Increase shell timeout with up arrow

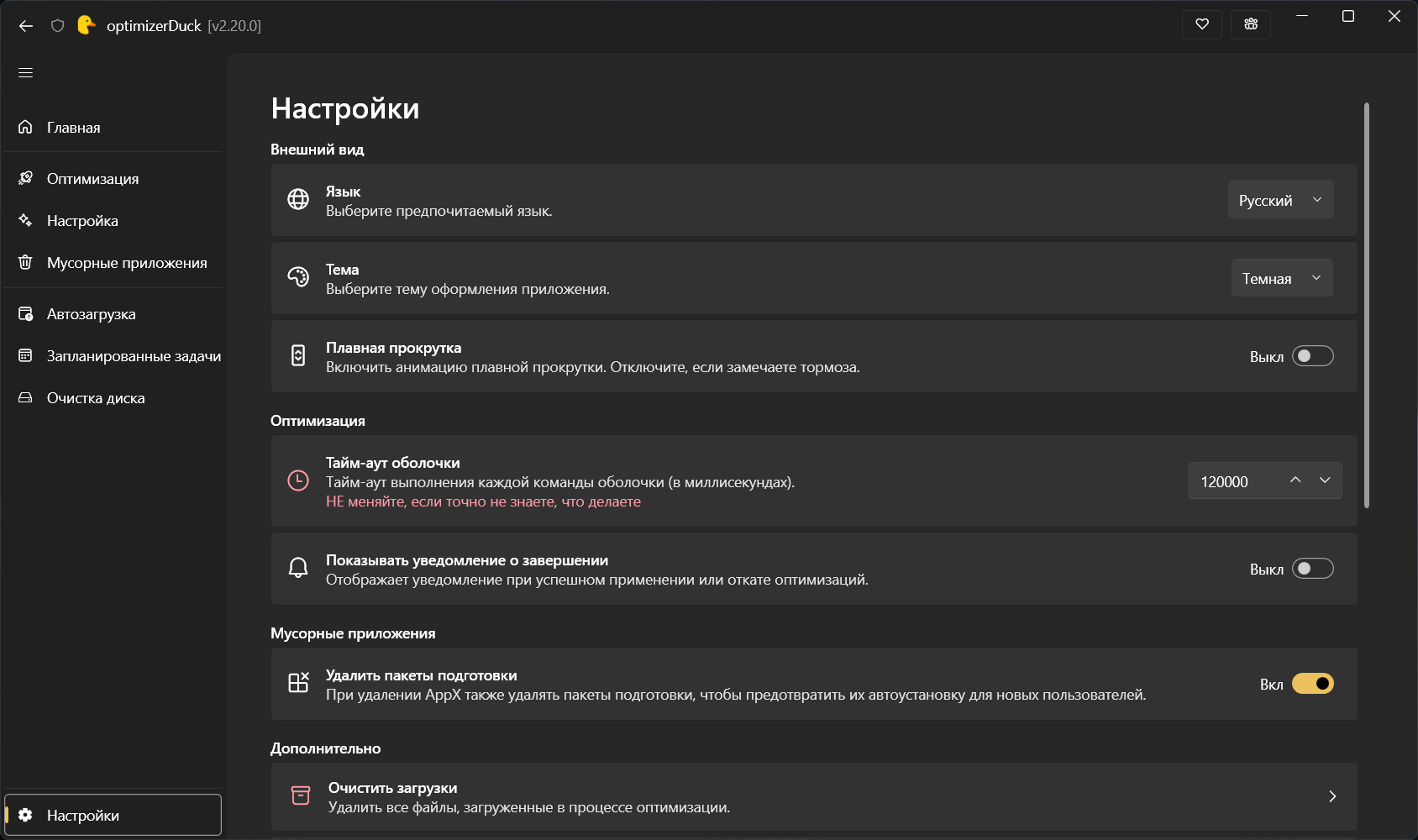click(x=1295, y=480)
